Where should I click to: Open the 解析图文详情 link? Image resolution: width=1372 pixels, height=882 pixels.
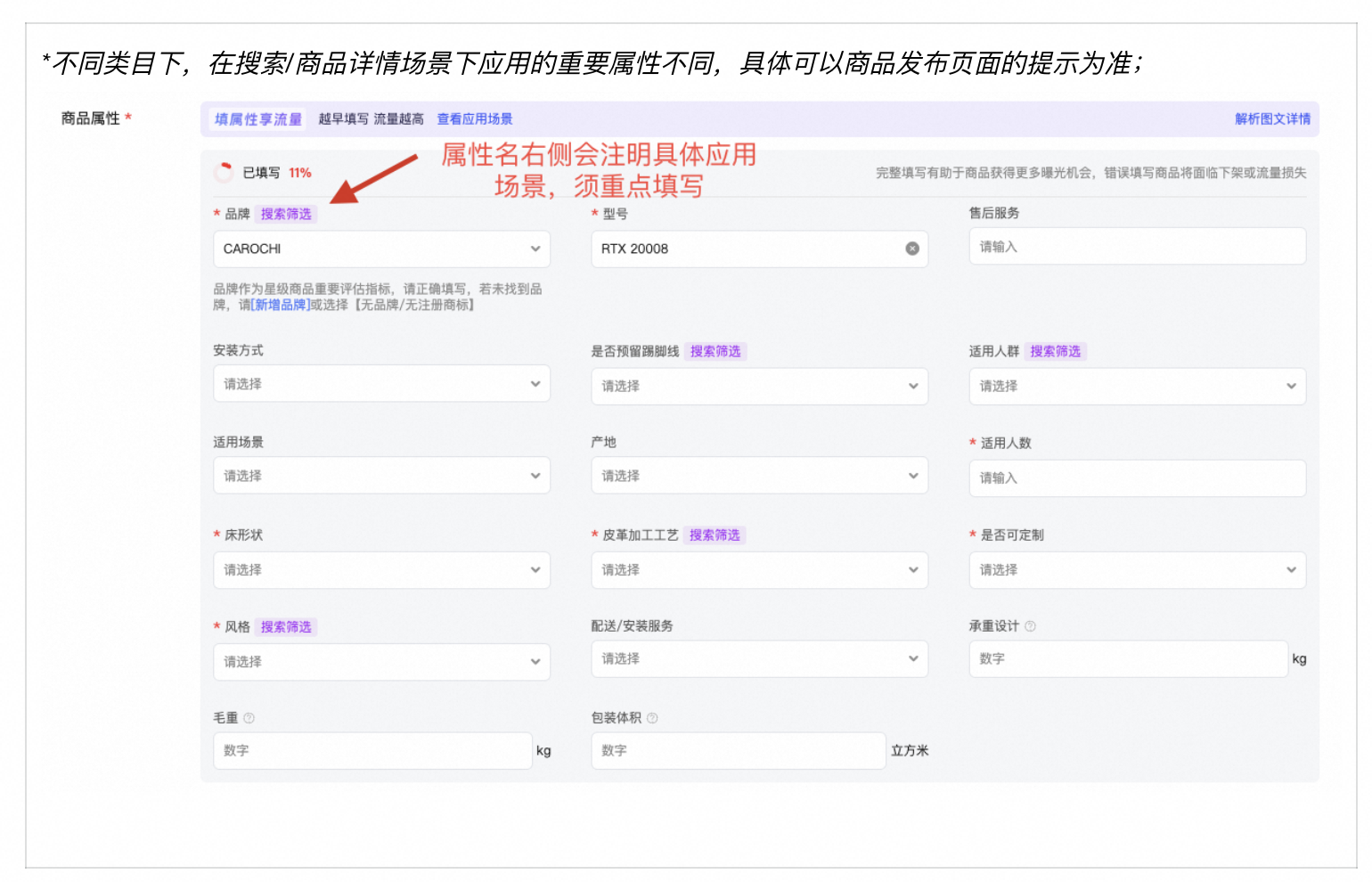[x=1271, y=119]
